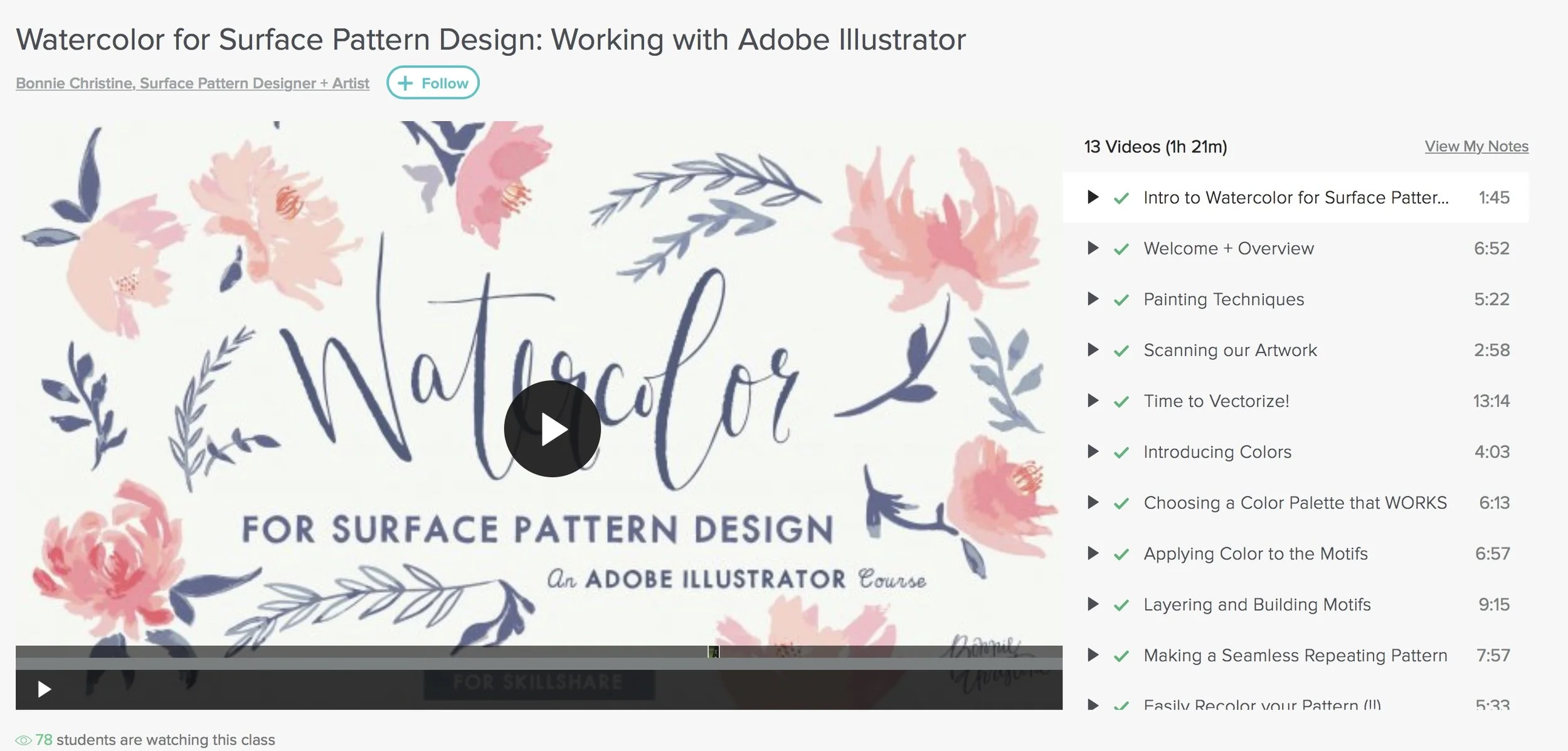Play icon for Introducing Colors lesson
This screenshot has width=1568, height=751.
pos(1093,451)
